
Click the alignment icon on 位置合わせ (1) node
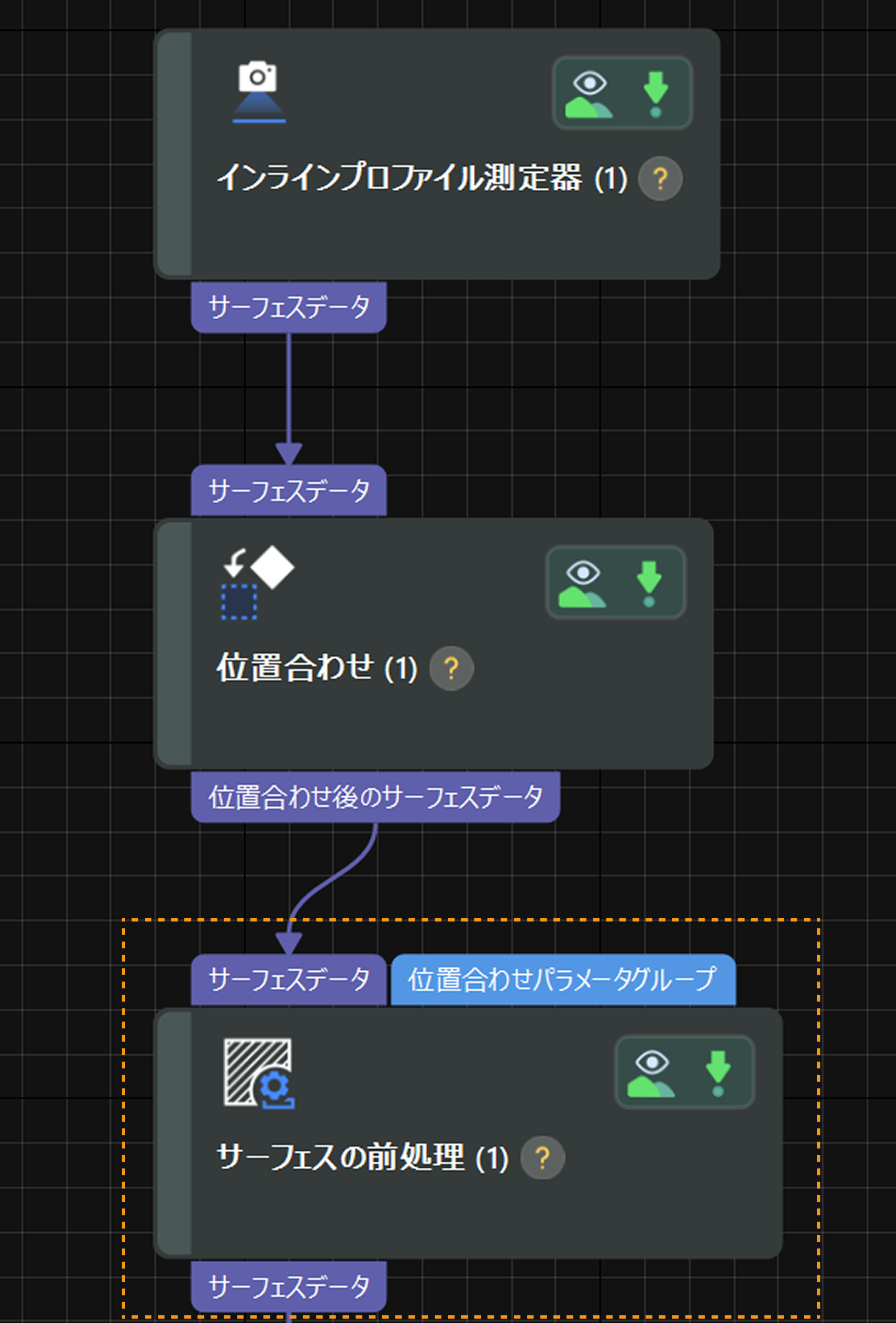click(x=257, y=583)
